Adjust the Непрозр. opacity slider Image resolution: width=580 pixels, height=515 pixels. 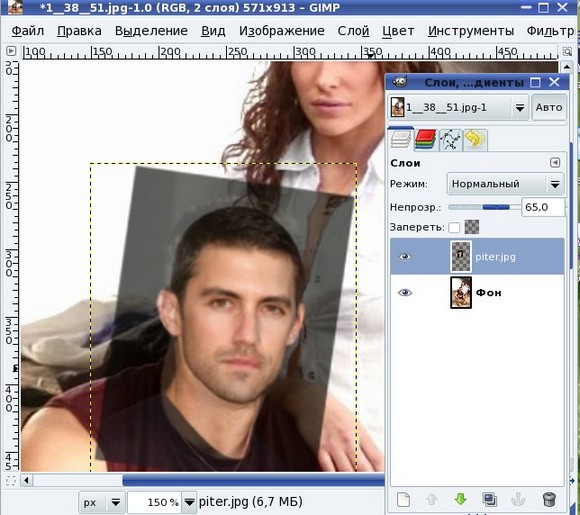[484, 207]
